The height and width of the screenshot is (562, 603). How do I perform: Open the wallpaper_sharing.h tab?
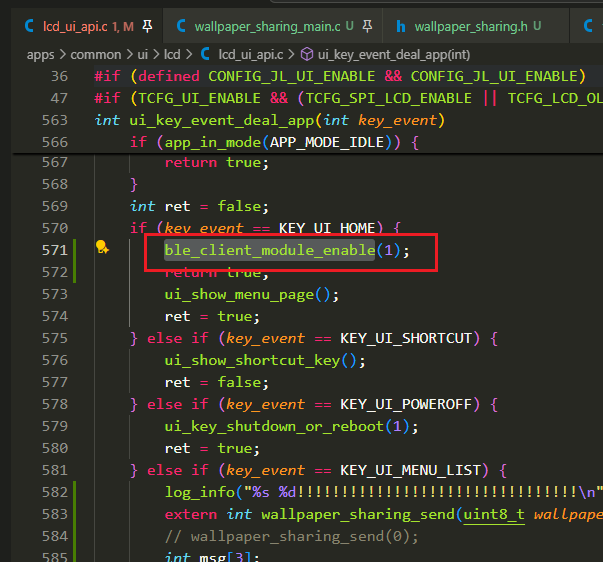(476, 27)
